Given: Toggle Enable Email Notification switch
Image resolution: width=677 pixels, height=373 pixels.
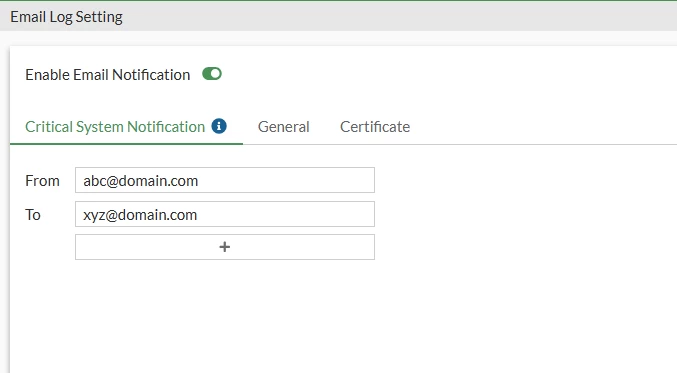Looking at the screenshot, I should 212,74.
